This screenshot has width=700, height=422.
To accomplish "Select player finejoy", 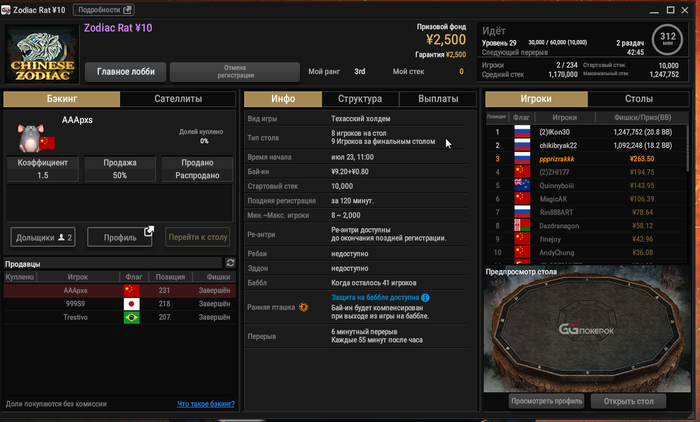I will pyautogui.click(x=586, y=239).
